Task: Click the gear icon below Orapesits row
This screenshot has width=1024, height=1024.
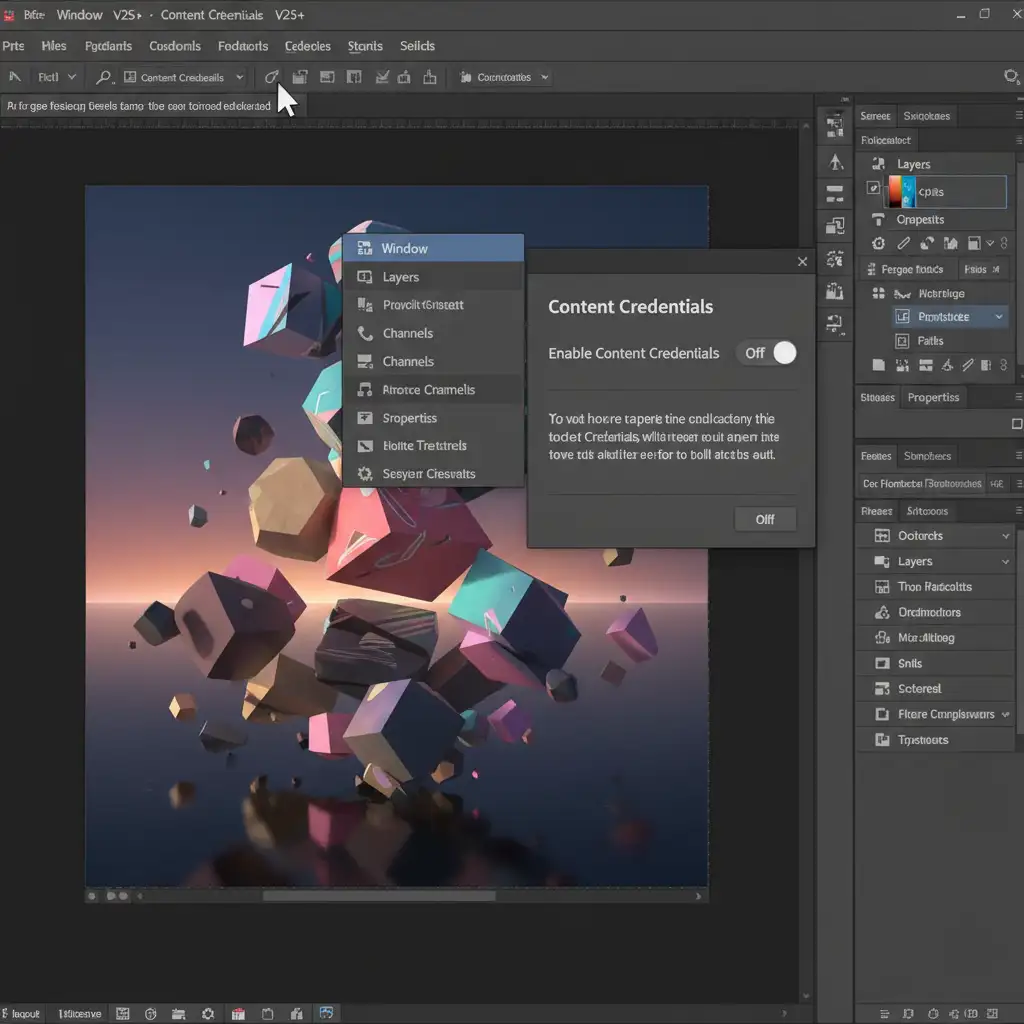Action: [x=878, y=243]
